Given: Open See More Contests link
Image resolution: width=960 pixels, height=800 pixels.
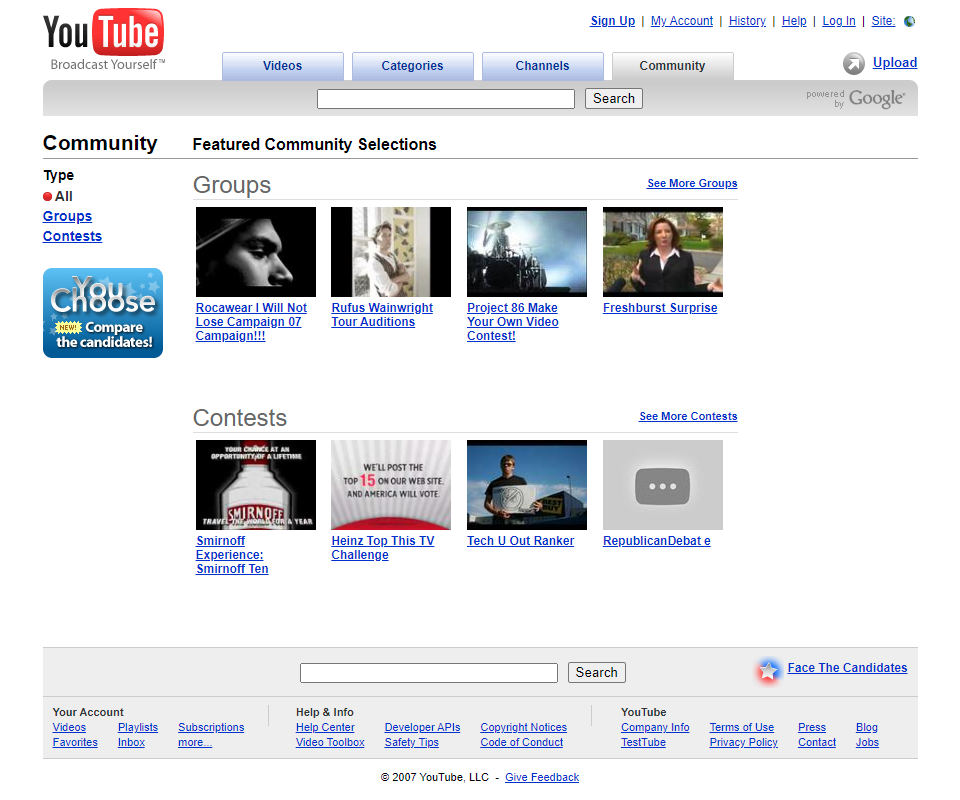Looking at the screenshot, I should (688, 416).
